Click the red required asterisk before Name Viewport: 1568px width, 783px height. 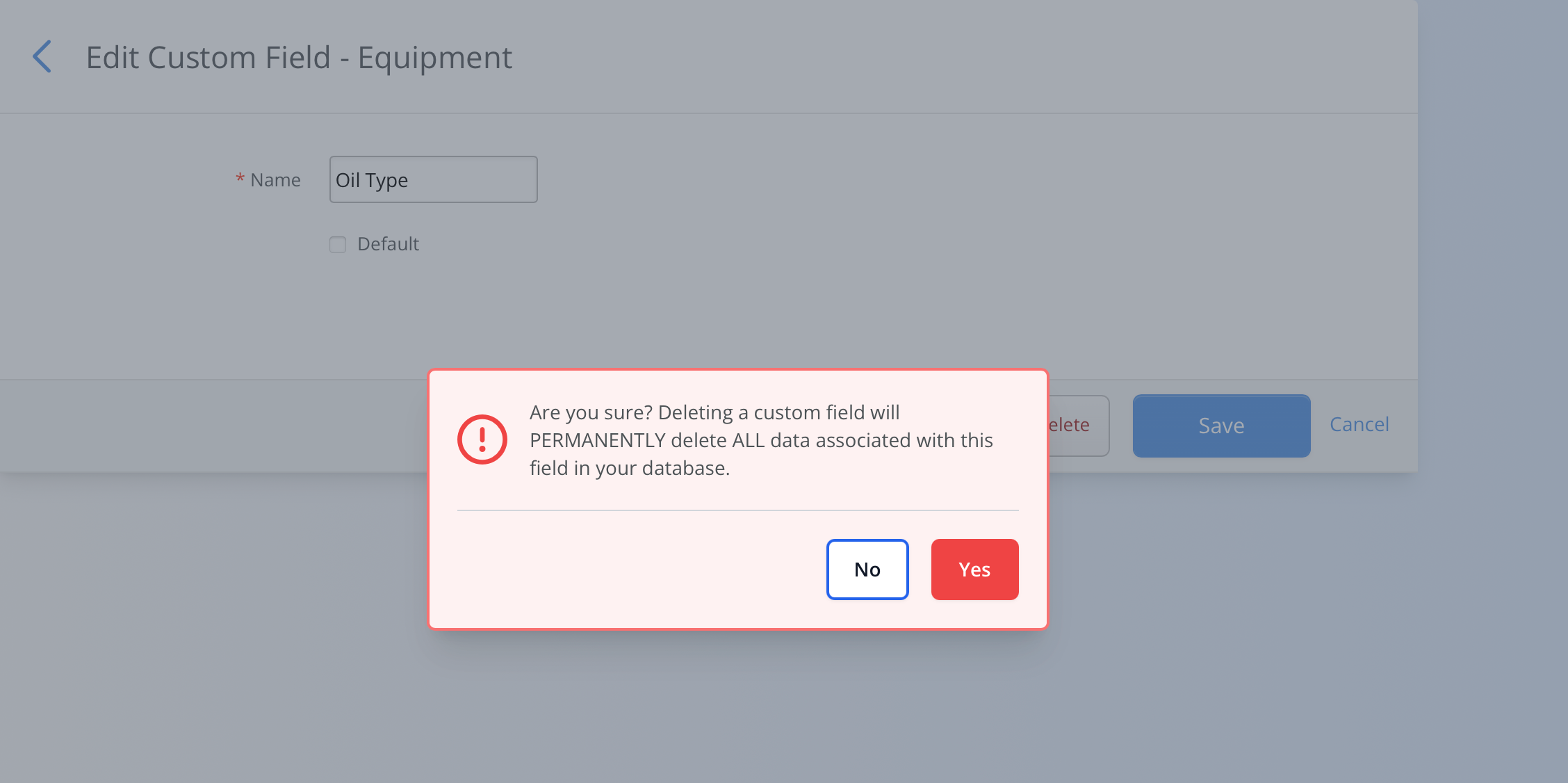(240, 179)
